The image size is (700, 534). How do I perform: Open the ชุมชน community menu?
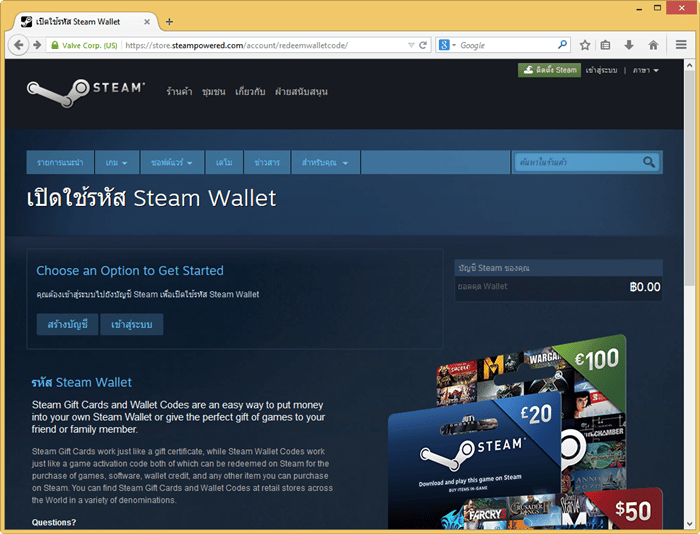[x=213, y=92]
